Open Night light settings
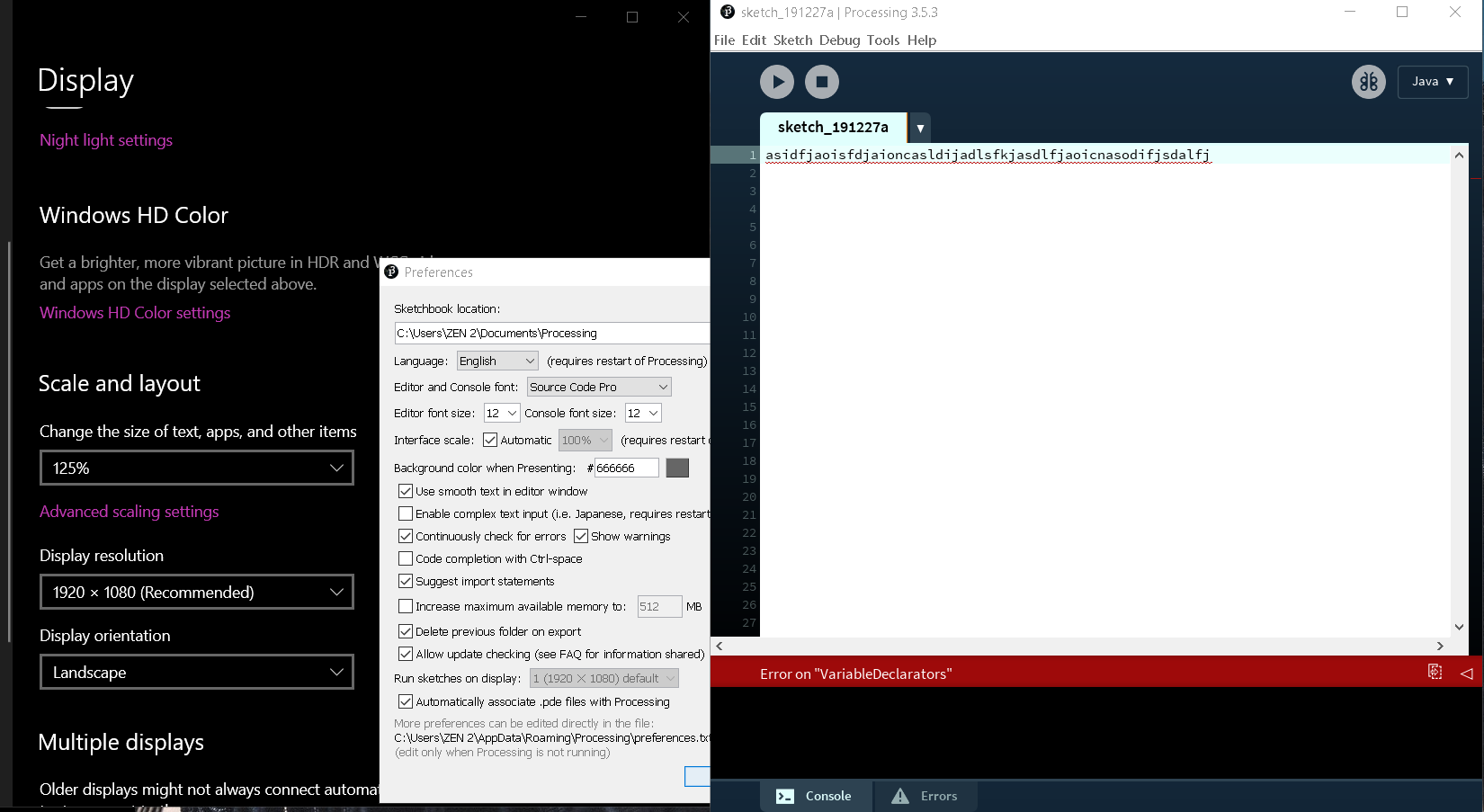The width and height of the screenshot is (1484, 812). 105,140
